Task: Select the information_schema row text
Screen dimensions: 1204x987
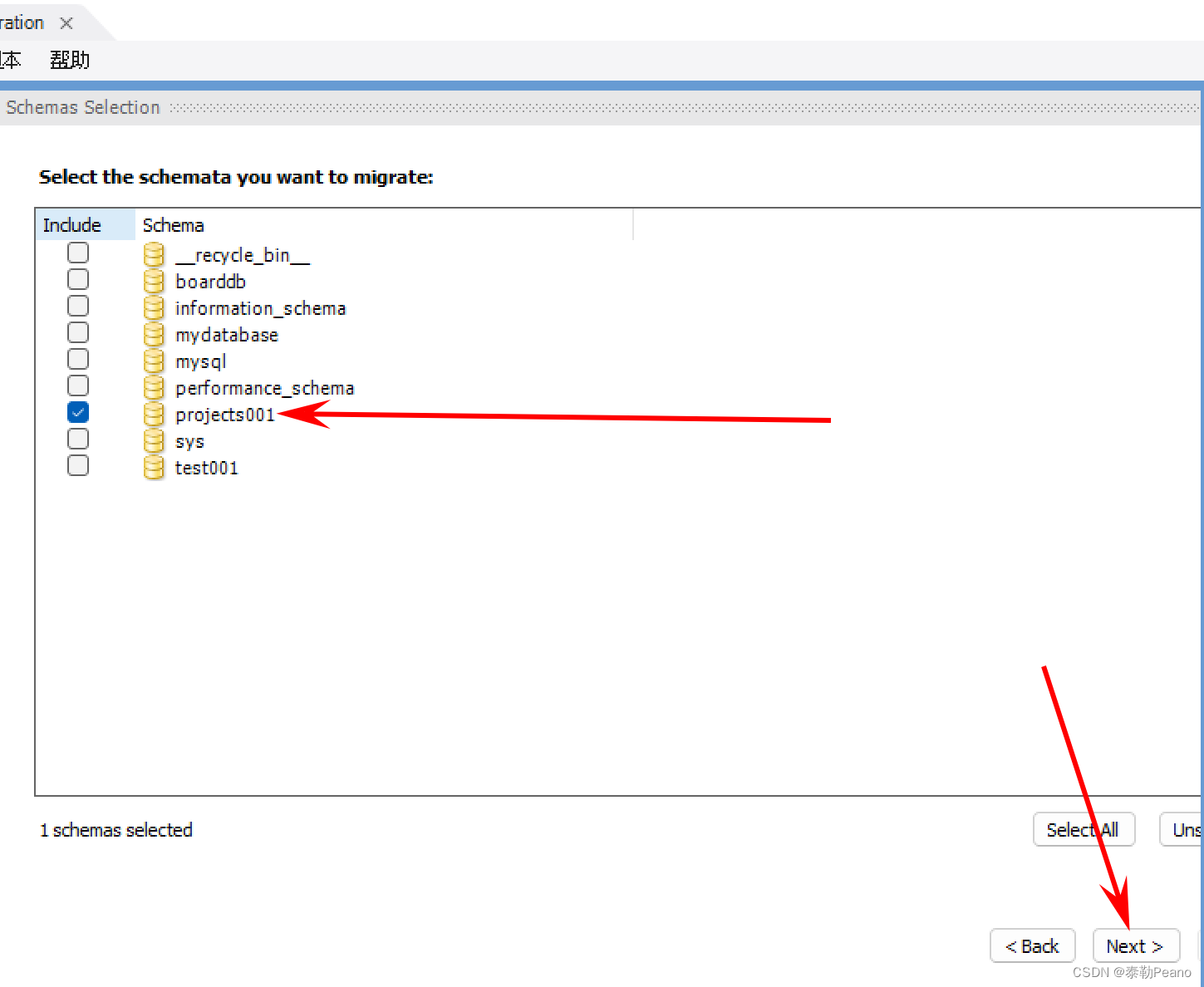Action: [260, 308]
